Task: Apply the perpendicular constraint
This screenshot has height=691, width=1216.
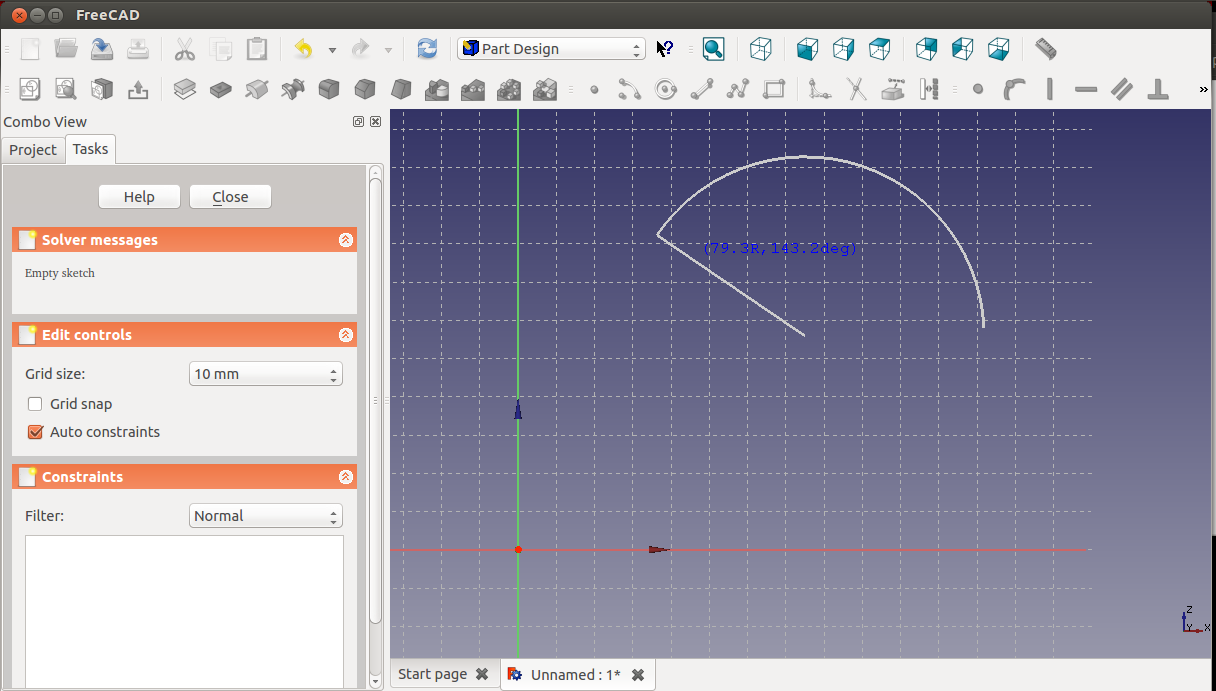Action: 1158,89
